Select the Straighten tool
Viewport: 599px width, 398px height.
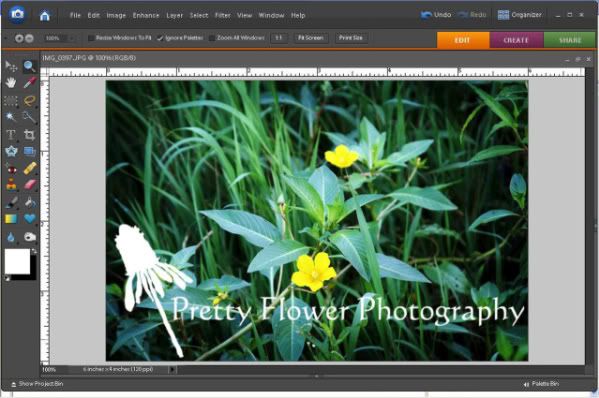[29, 151]
